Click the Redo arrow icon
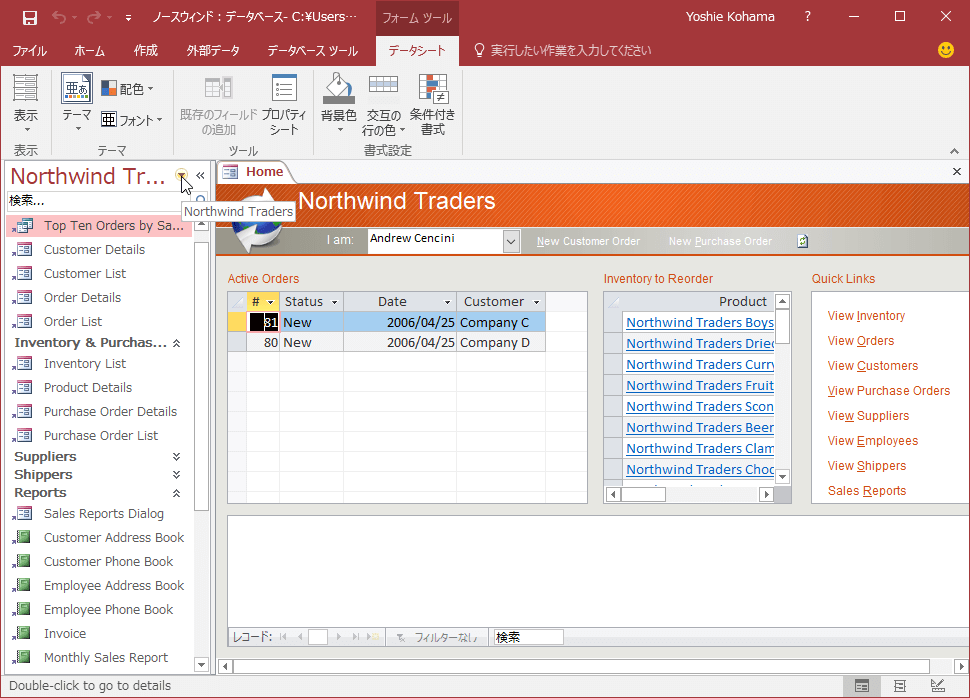Image resolution: width=970 pixels, height=698 pixels. (93, 17)
